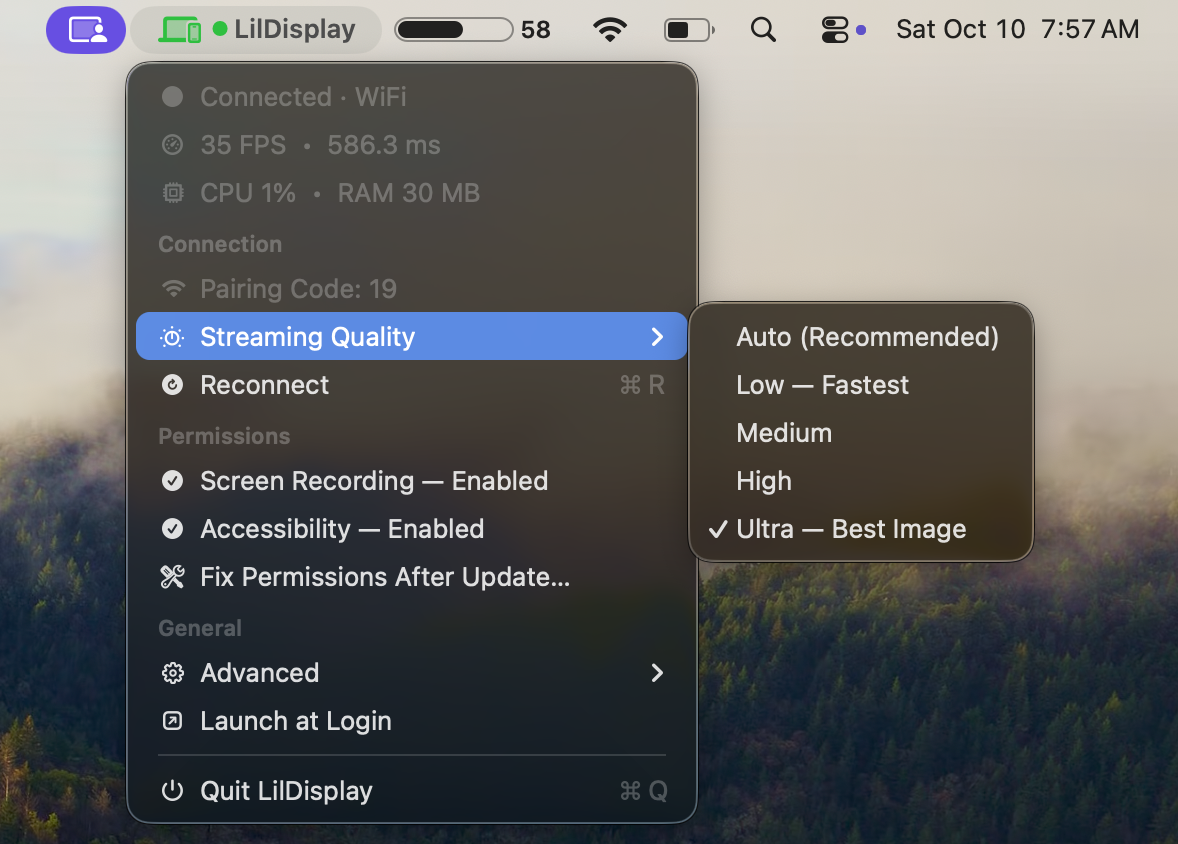The height and width of the screenshot is (844, 1178).
Task: Click the LilDisplay green display icon
Action: (x=180, y=30)
